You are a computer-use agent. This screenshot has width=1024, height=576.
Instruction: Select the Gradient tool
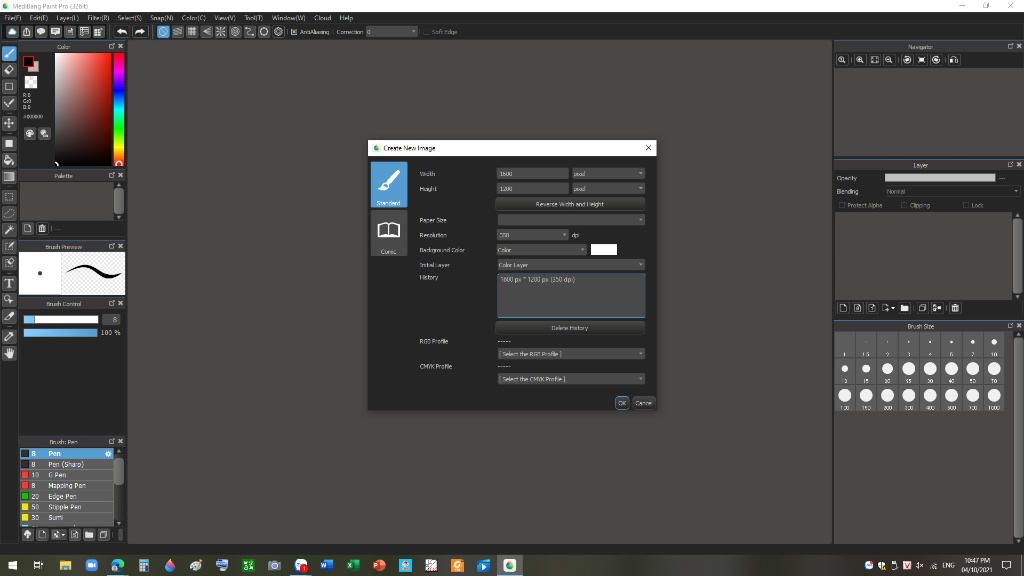coord(9,177)
